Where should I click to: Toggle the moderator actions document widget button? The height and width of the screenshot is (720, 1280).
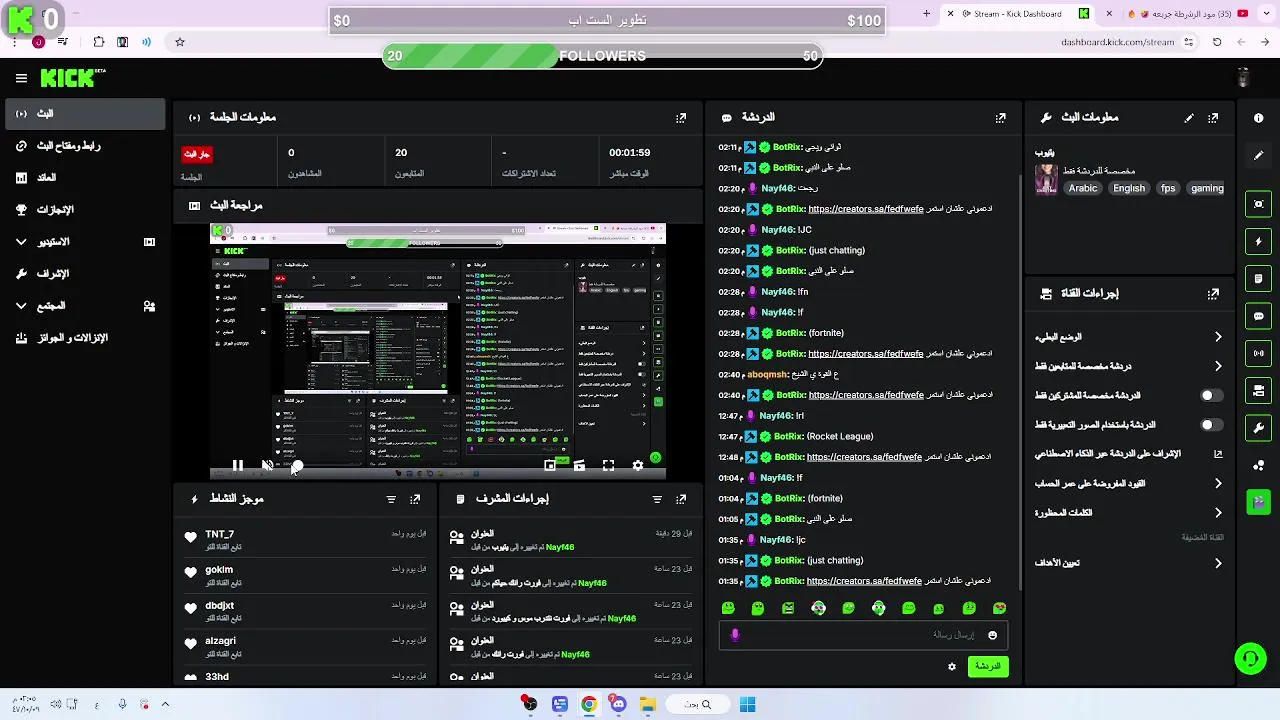[x=1258, y=278]
